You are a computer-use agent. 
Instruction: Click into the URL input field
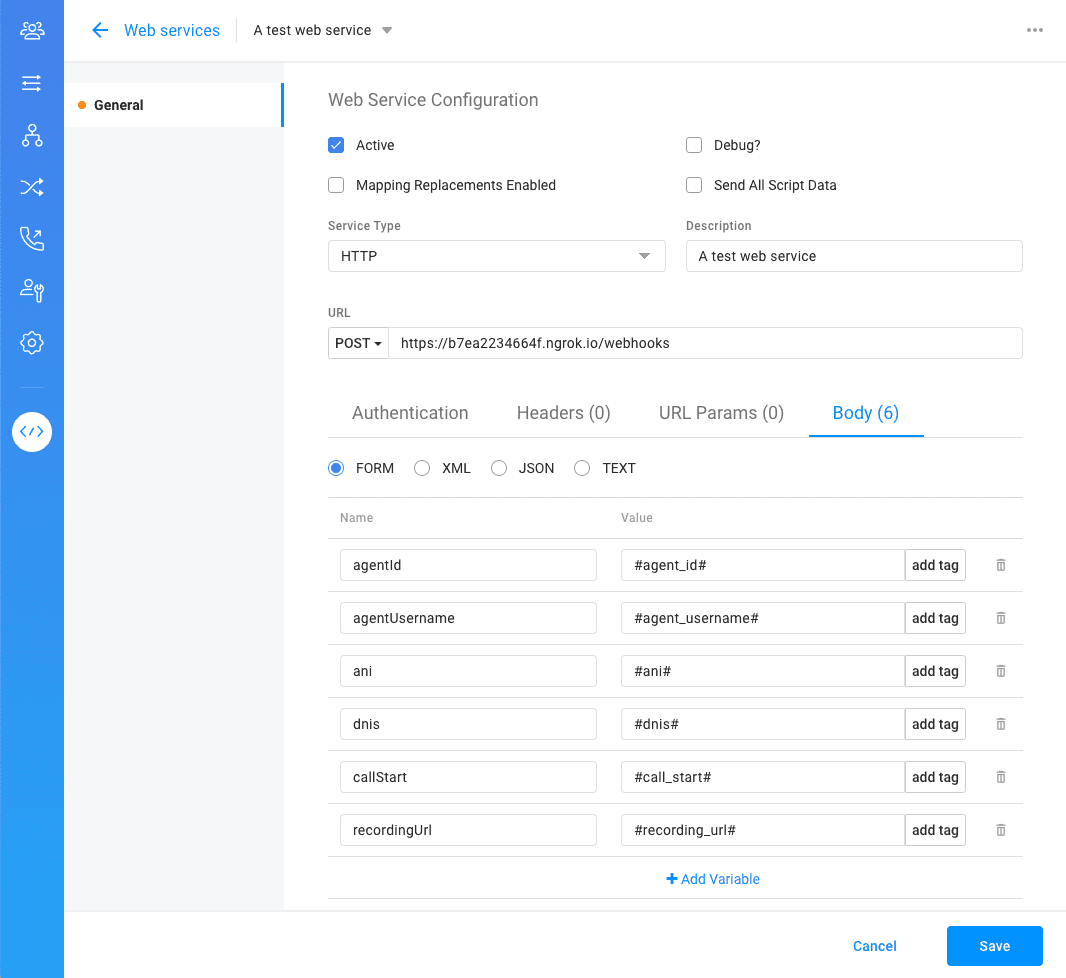point(705,343)
